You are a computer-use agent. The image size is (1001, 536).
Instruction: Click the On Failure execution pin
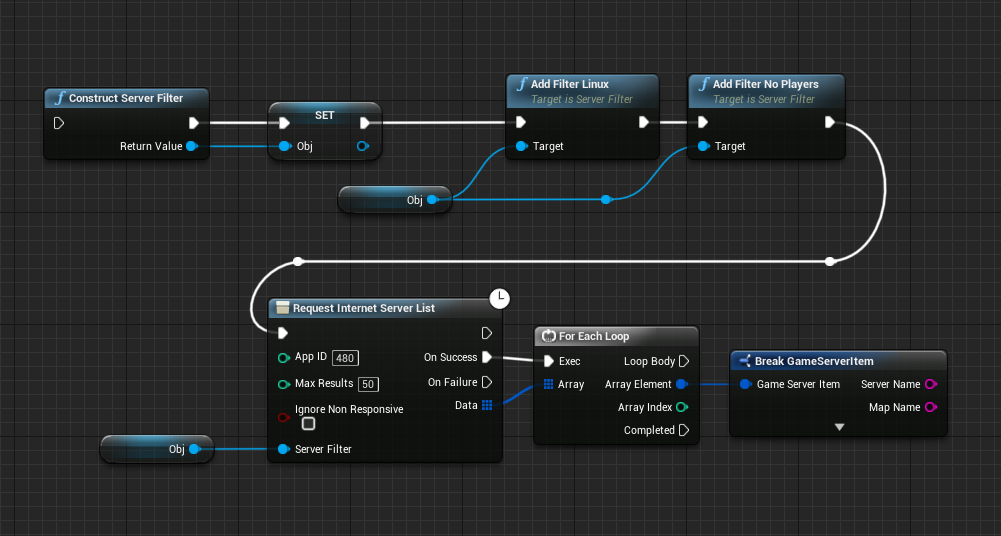[487, 382]
